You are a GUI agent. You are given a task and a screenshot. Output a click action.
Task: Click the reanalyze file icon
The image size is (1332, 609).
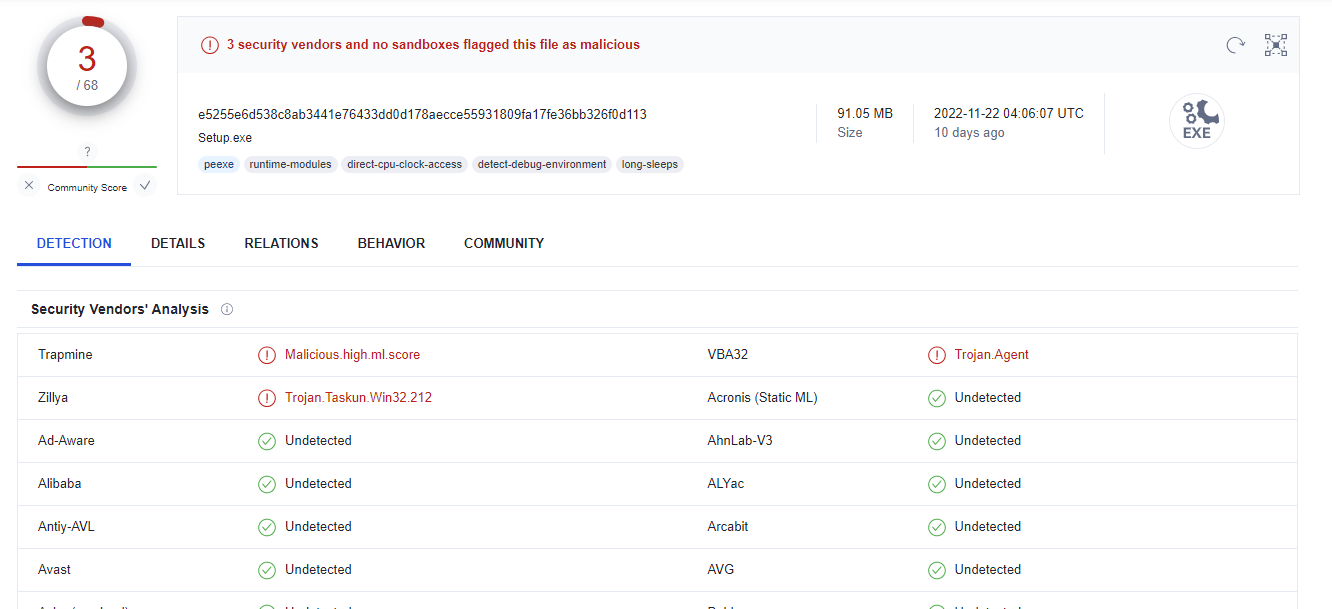(1234, 44)
